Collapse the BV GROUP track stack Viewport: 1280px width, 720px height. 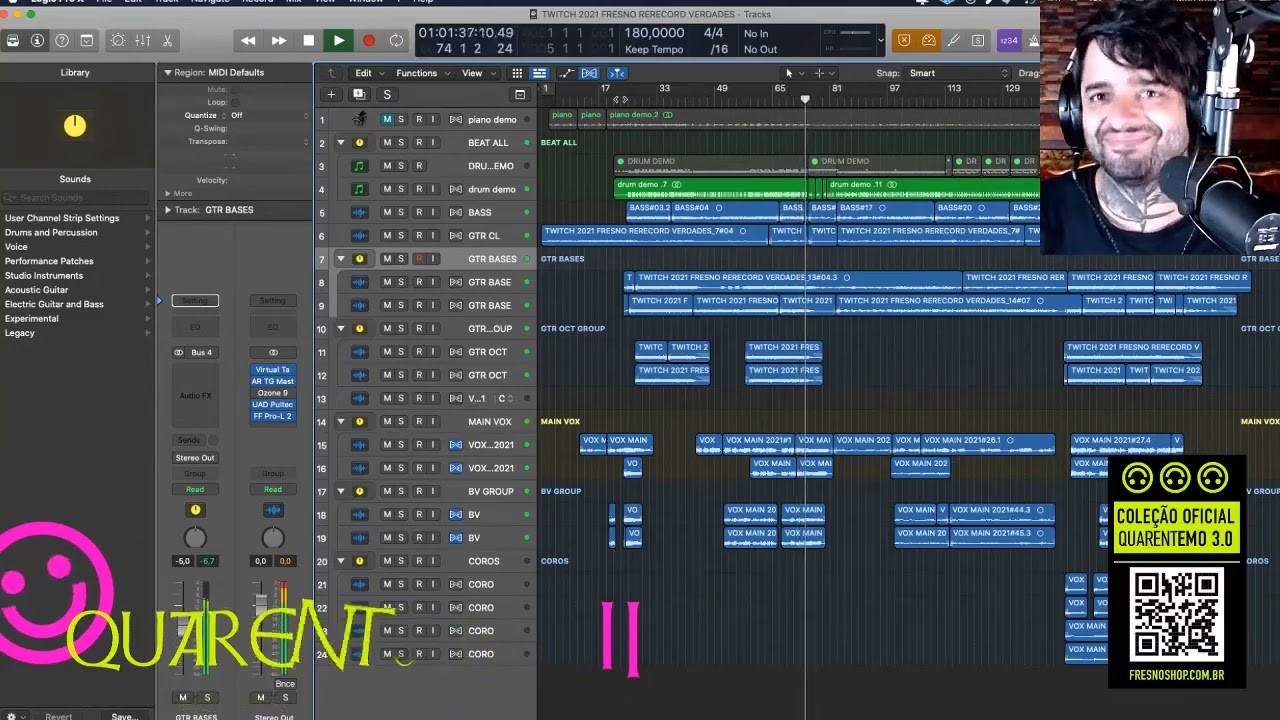(x=341, y=492)
